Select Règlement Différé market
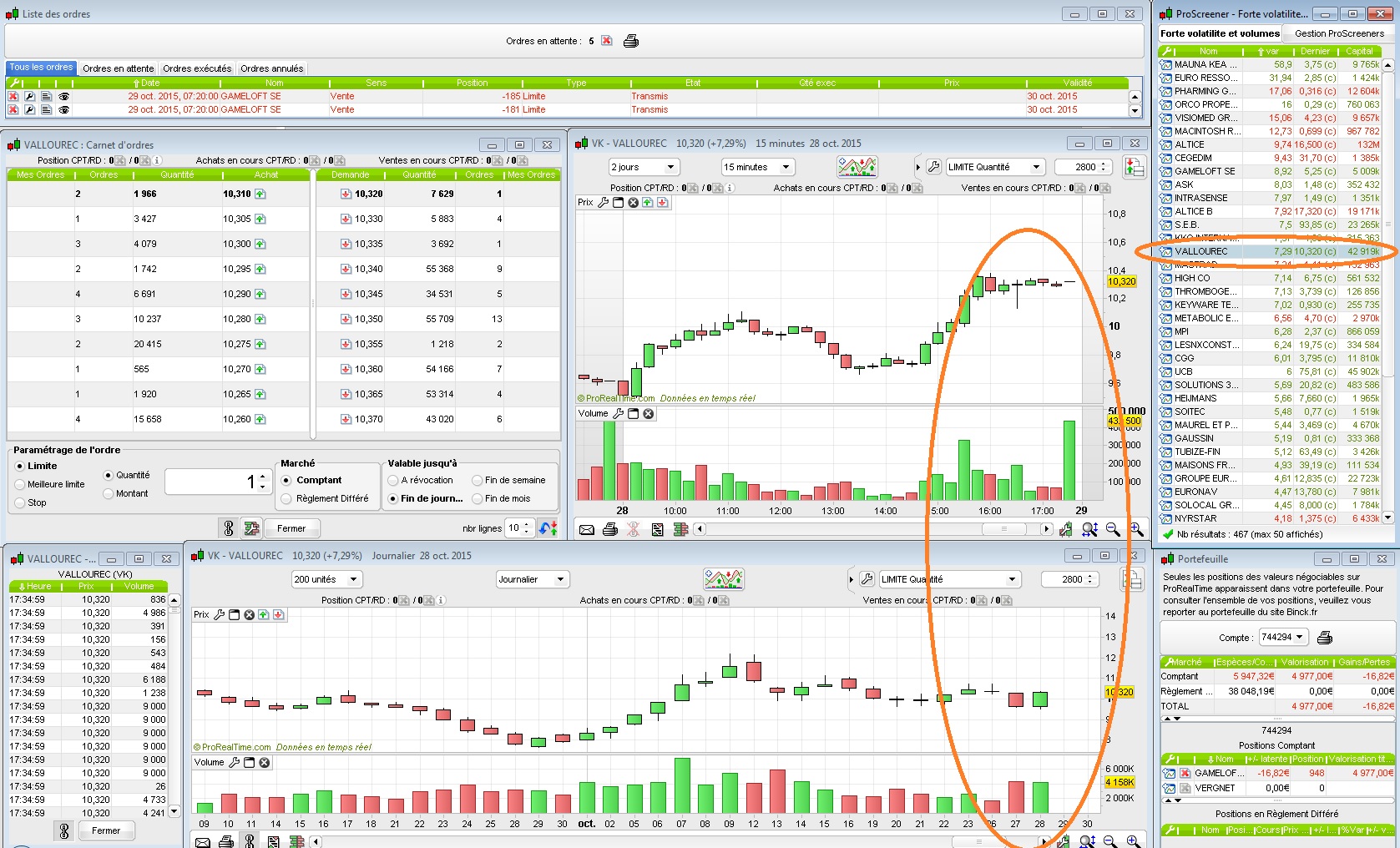Viewport: 1400px width, 848px height. coord(286,498)
